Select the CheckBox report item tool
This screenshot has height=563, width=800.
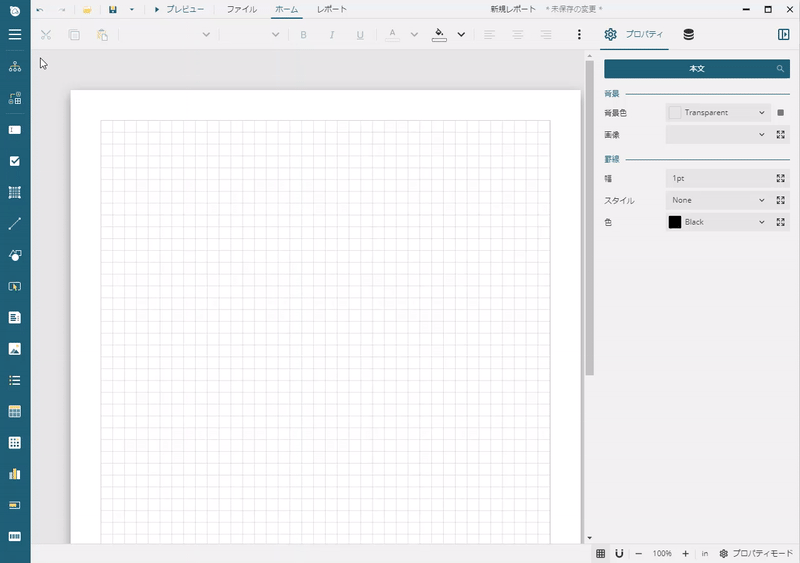[15, 161]
